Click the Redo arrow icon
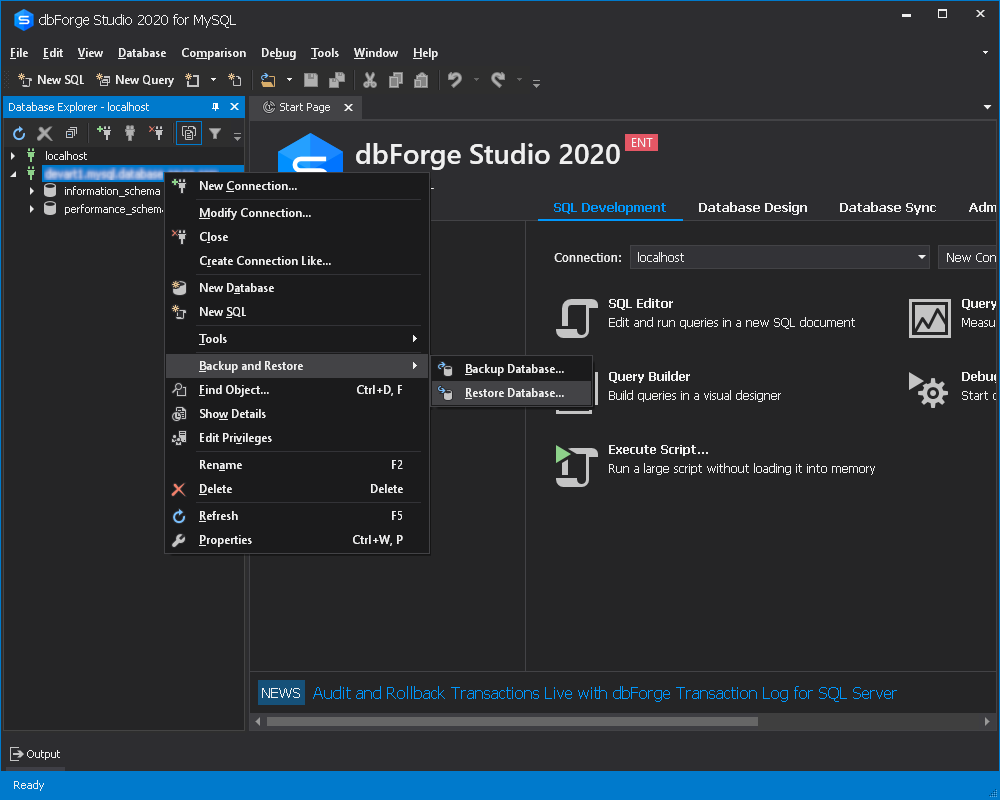The width and height of the screenshot is (1000, 800). tap(498, 80)
